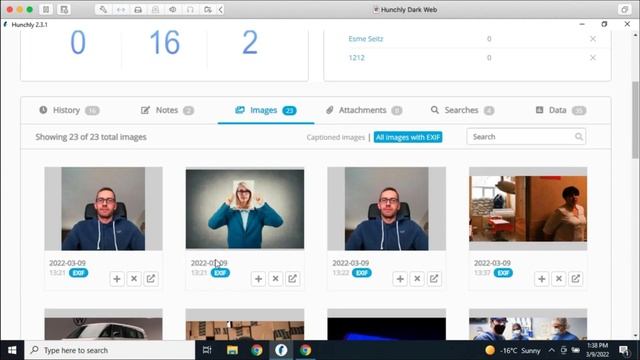Select the Images tab

tap(266, 110)
